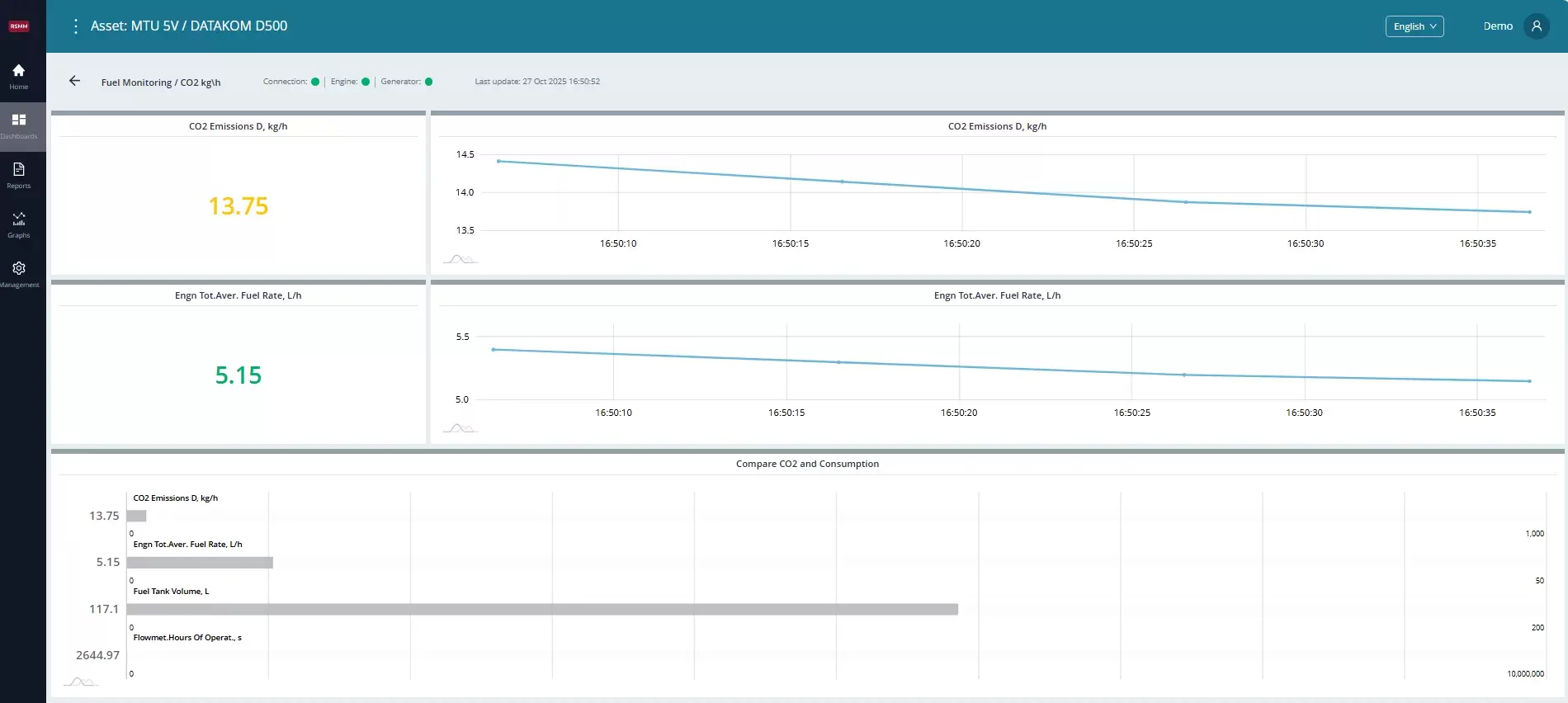Click the distribution icon under Fuel Rate chart

(460, 427)
